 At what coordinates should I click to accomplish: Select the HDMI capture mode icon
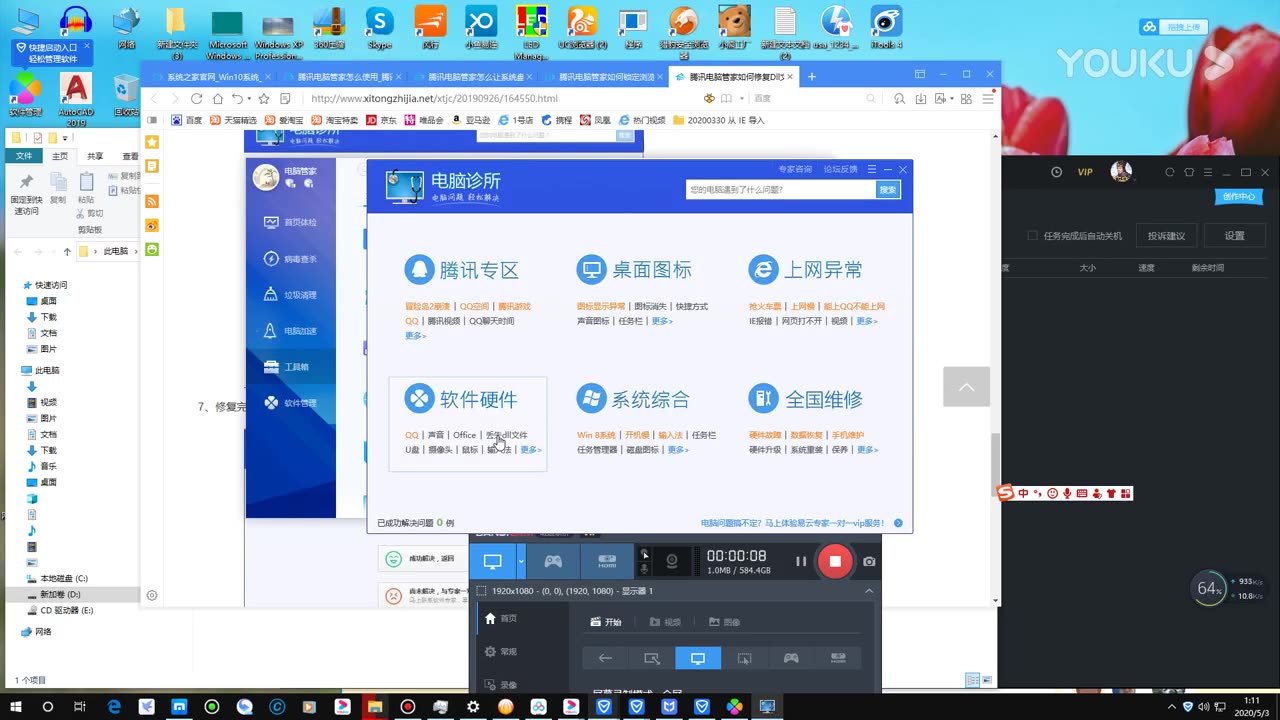coord(608,561)
